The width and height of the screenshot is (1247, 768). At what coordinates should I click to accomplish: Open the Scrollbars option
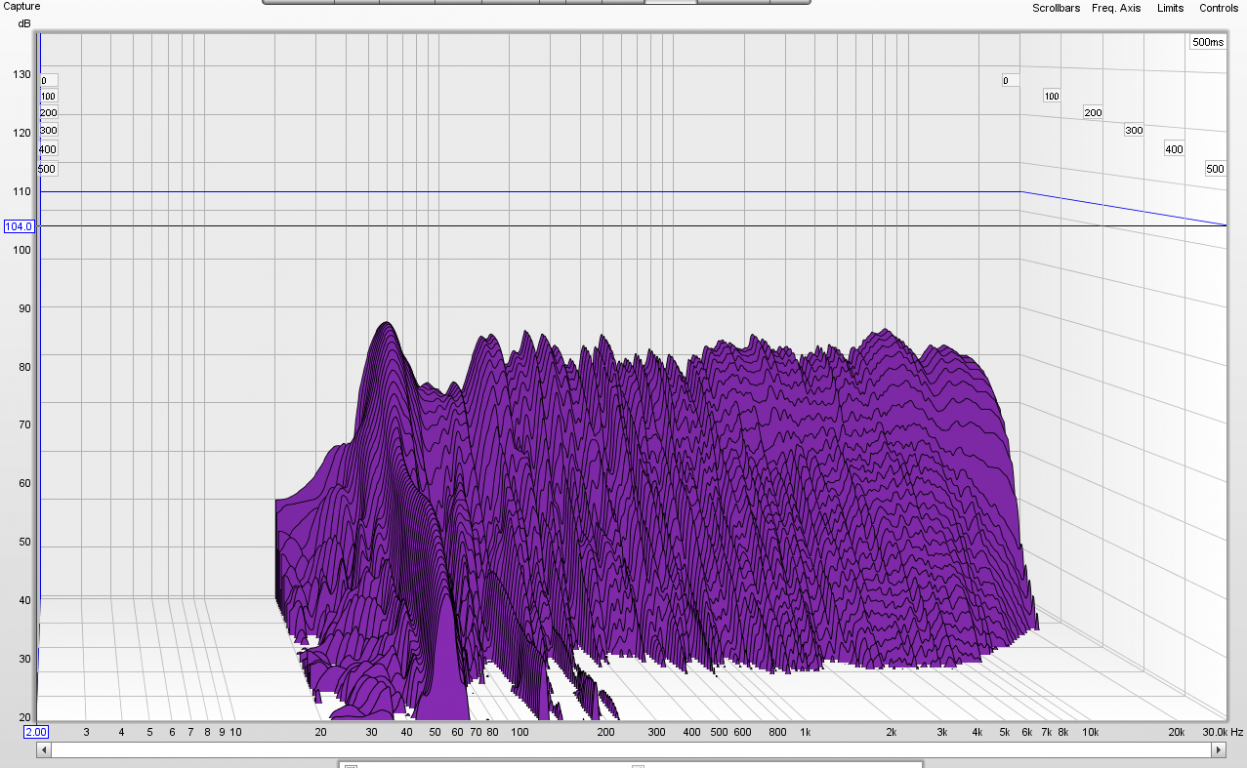coord(1056,8)
